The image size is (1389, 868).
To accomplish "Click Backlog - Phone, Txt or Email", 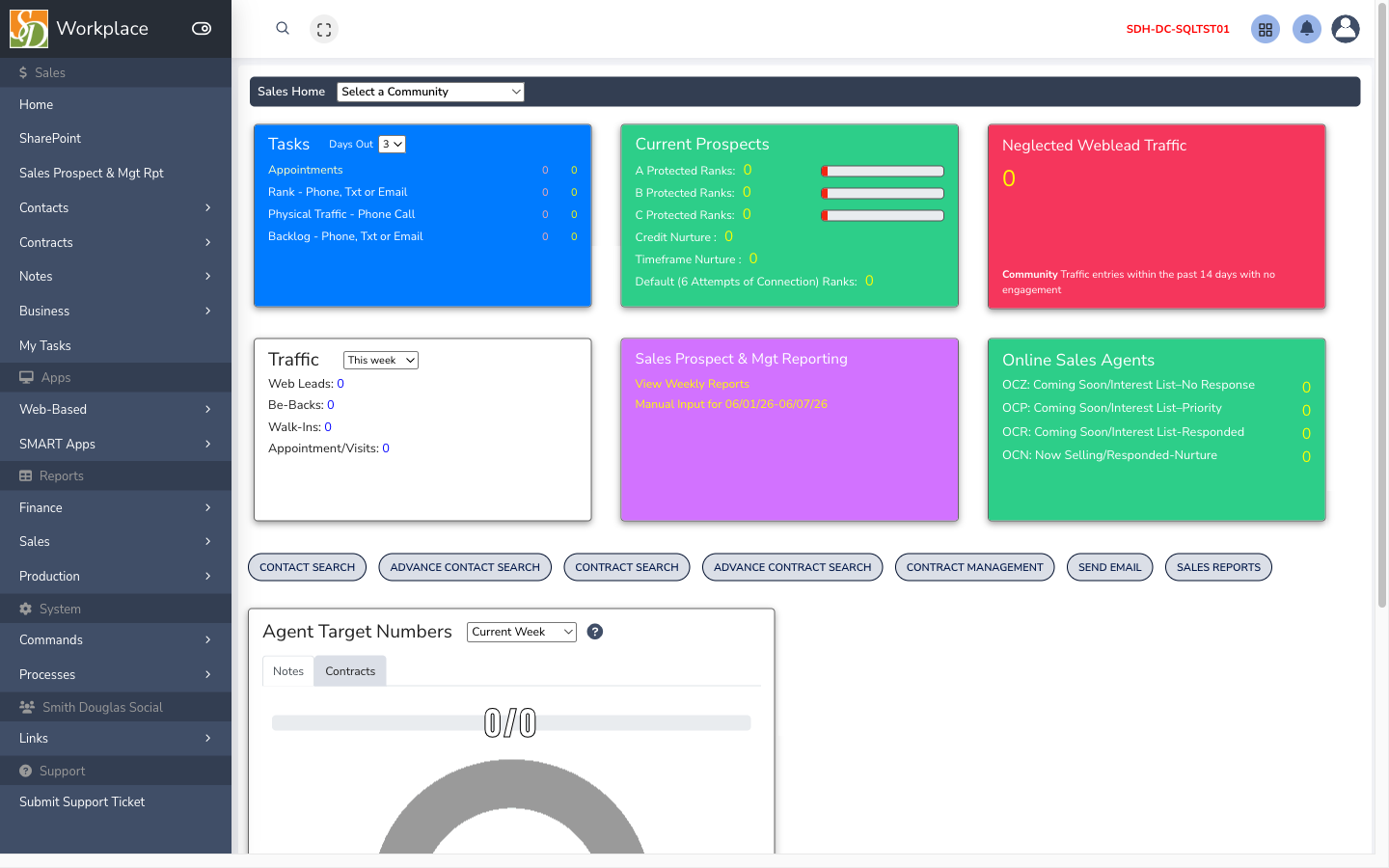I will tap(345, 236).
